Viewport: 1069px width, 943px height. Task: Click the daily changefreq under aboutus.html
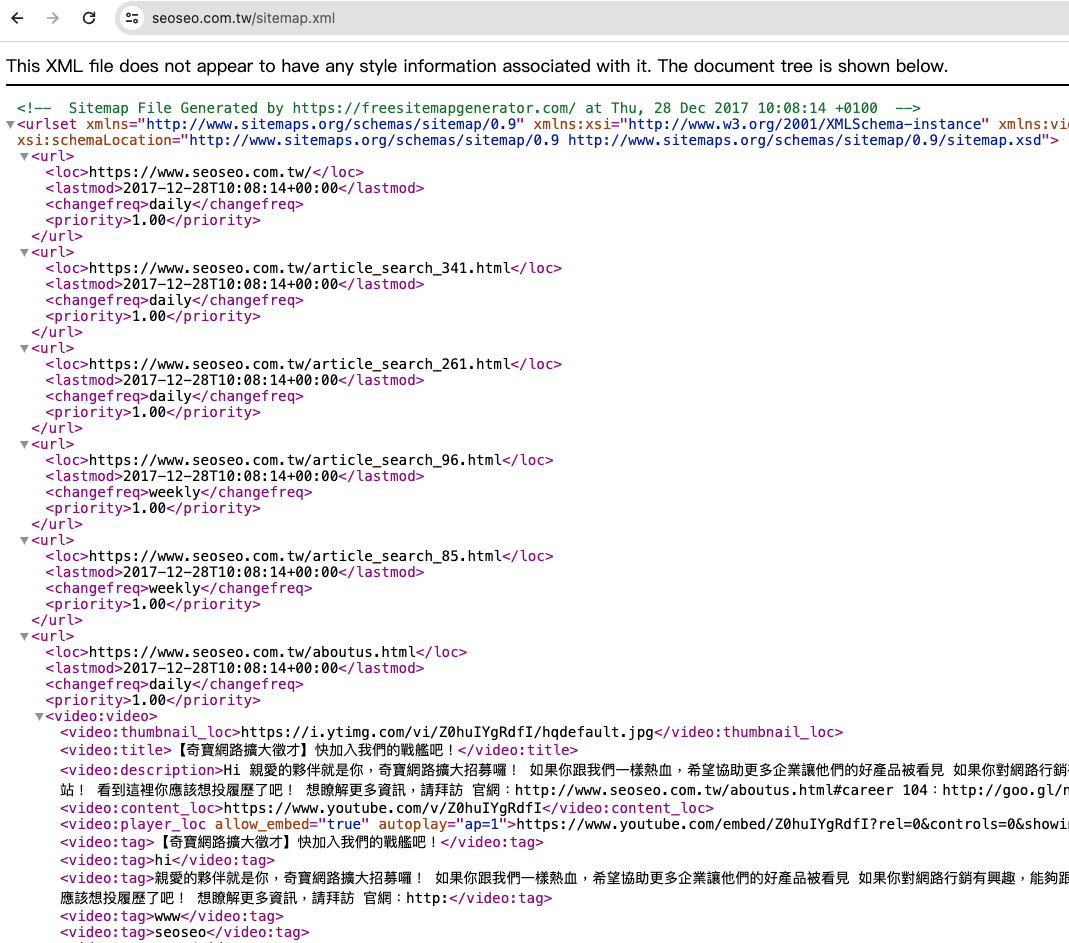point(170,685)
